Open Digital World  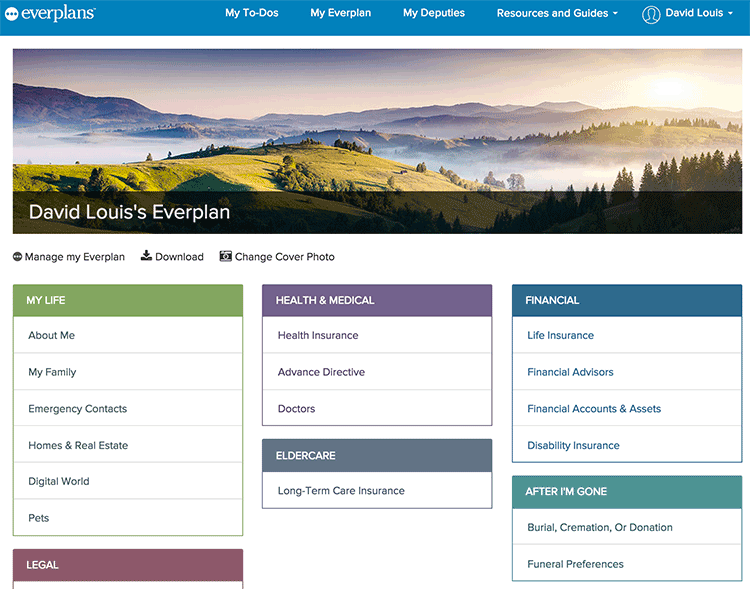[128, 481]
